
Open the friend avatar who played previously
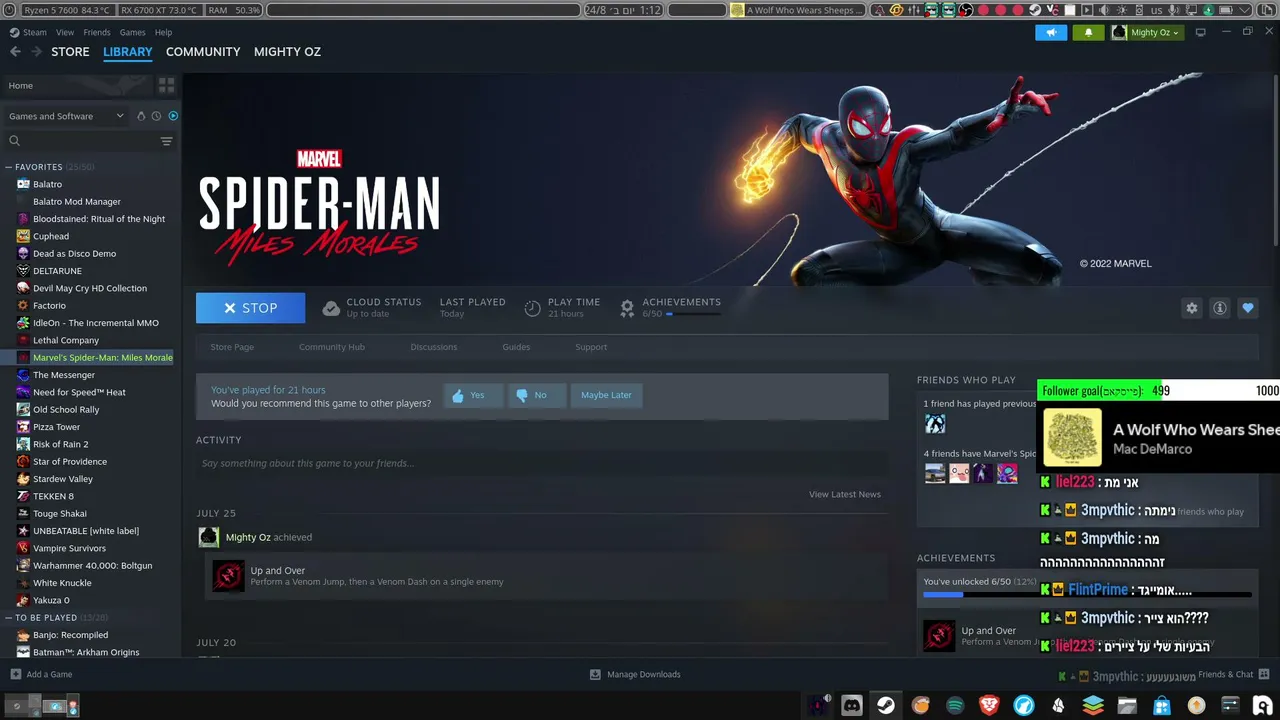coord(935,424)
